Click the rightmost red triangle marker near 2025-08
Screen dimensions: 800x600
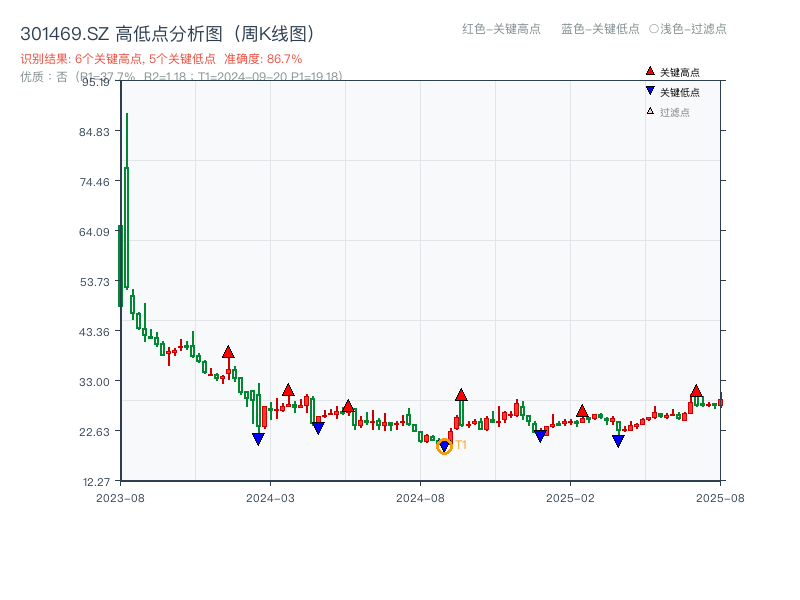click(696, 391)
